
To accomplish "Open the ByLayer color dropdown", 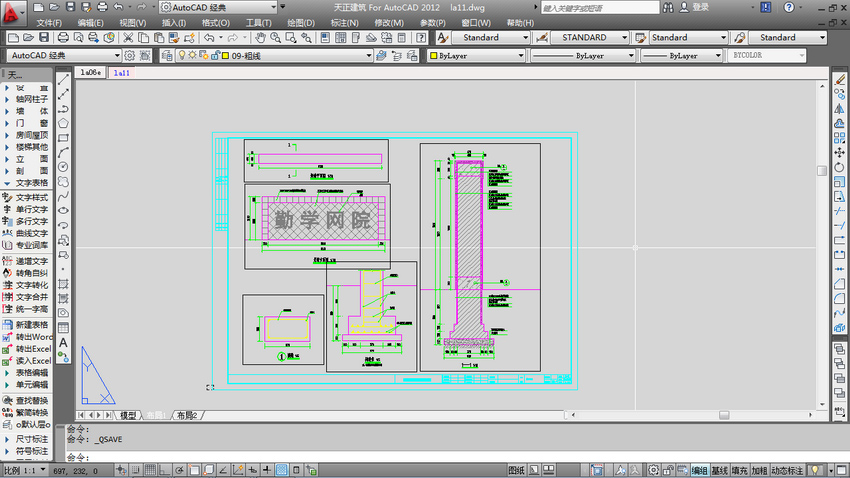I will 476,55.
